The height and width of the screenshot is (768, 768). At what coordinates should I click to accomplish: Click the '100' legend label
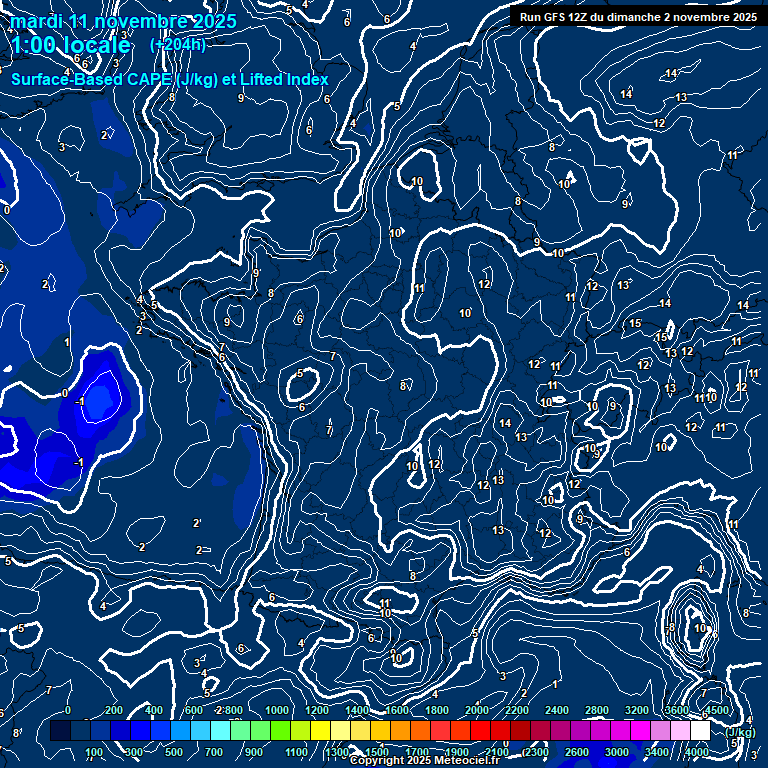[94, 752]
